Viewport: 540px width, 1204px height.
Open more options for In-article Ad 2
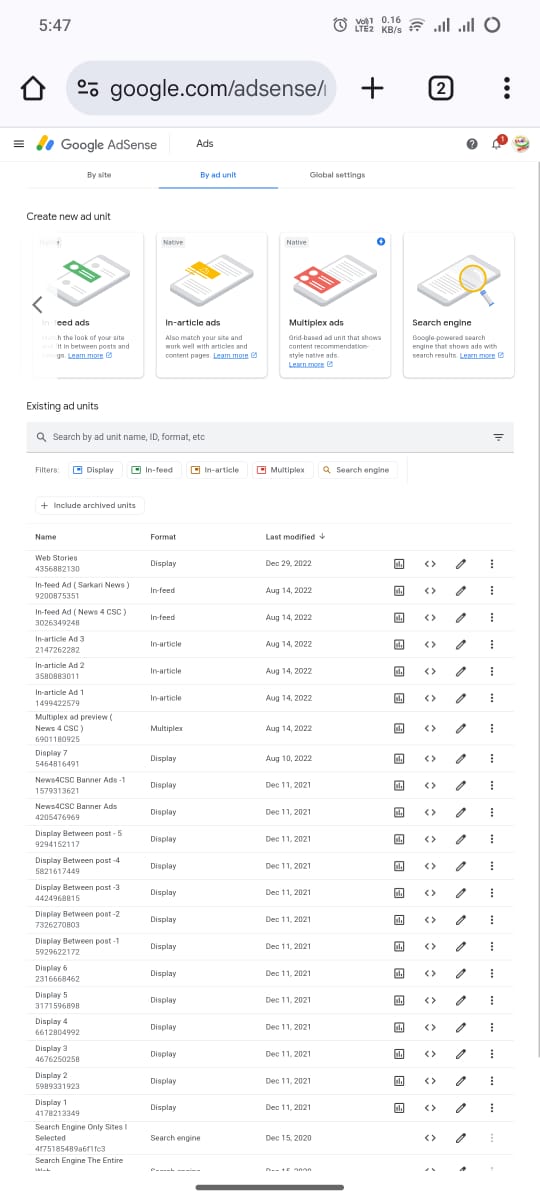pos(492,672)
